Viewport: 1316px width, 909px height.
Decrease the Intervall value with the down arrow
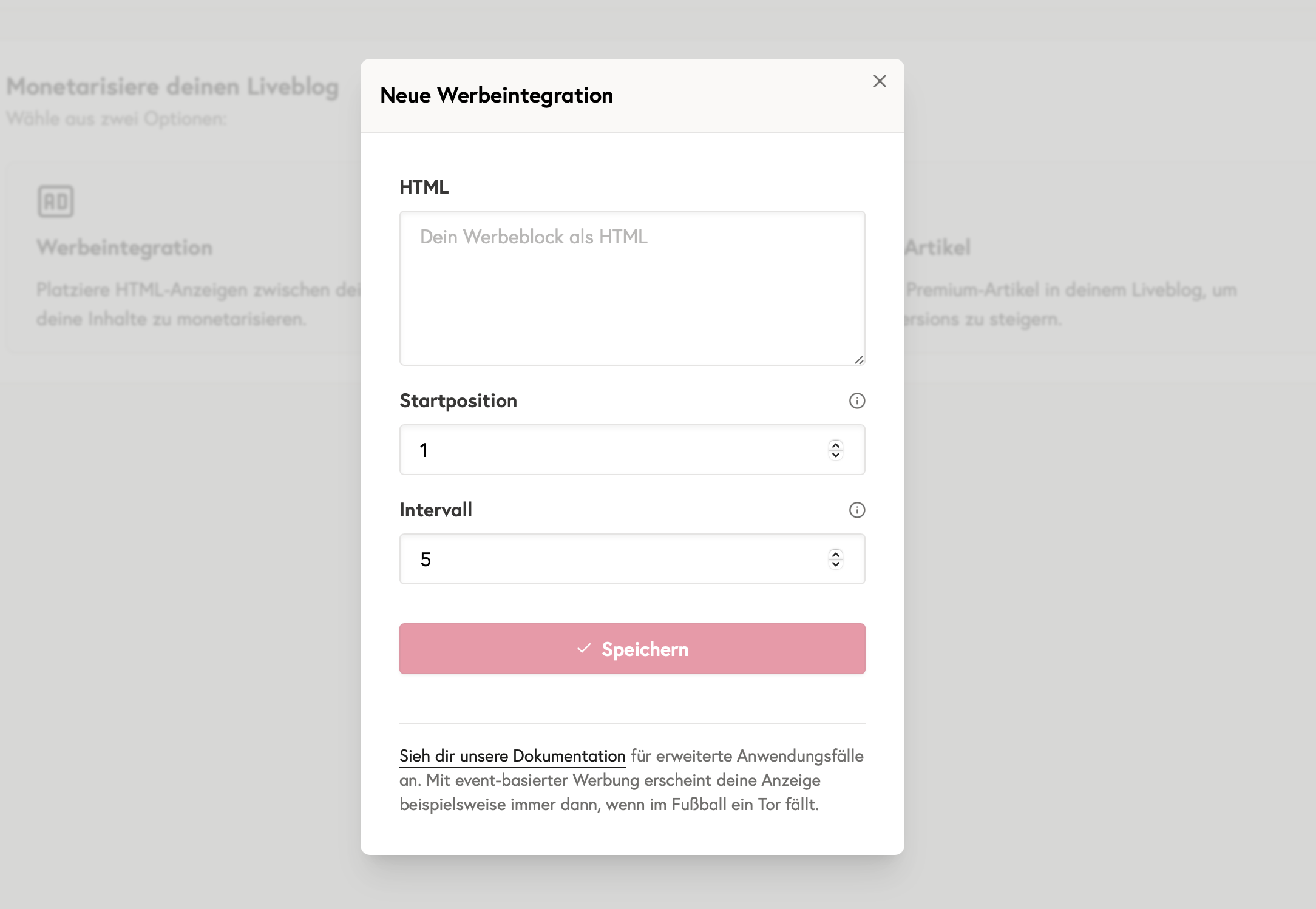coord(835,564)
